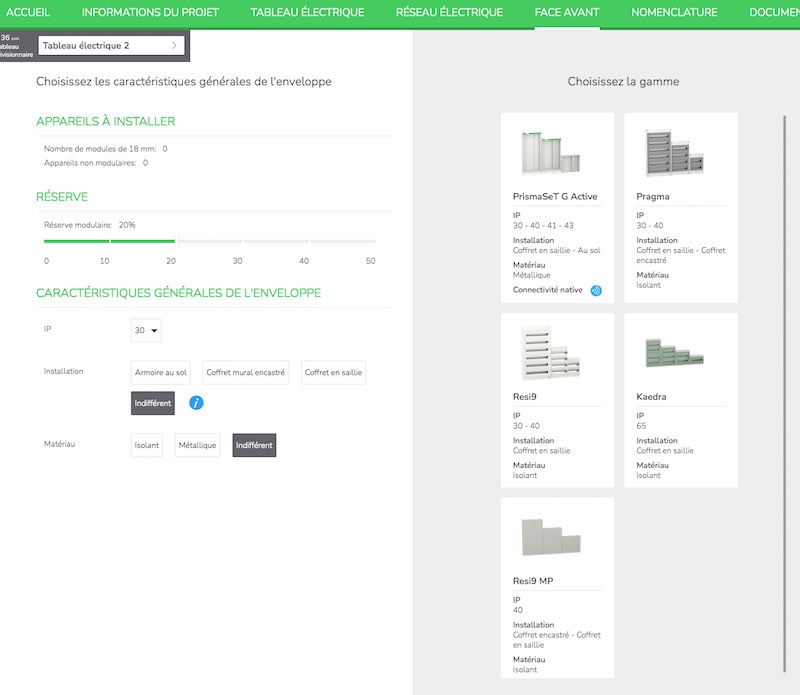Go to Informations du projet tab
800x695 pixels.
(150, 12)
